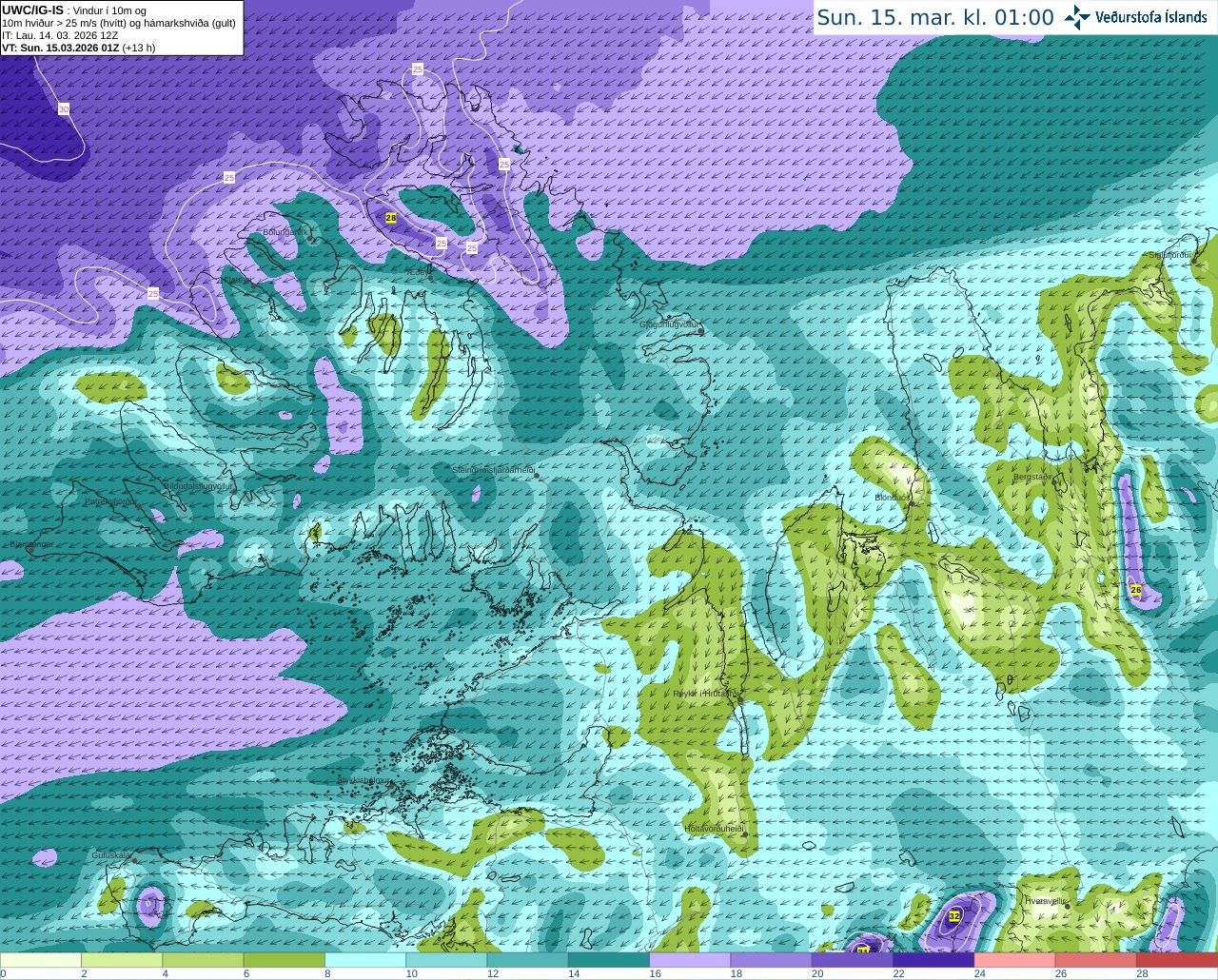This screenshot has height=980, width=1218.
Task: Click the forecast time 'Sun. 15. mar. kl. 01:00'
Action: (x=935, y=17)
